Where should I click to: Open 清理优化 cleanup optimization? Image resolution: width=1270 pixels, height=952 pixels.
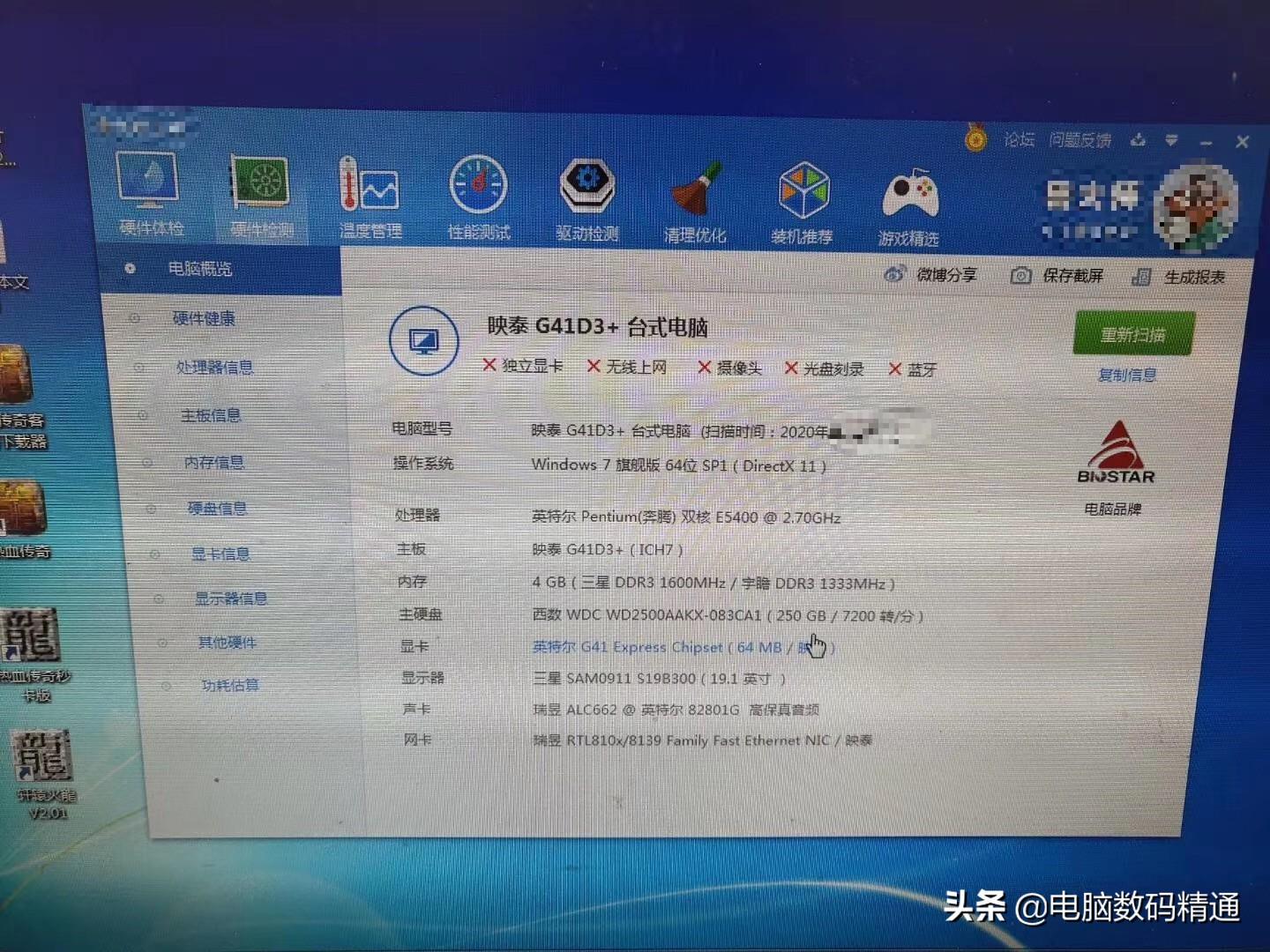pos(695,202)
